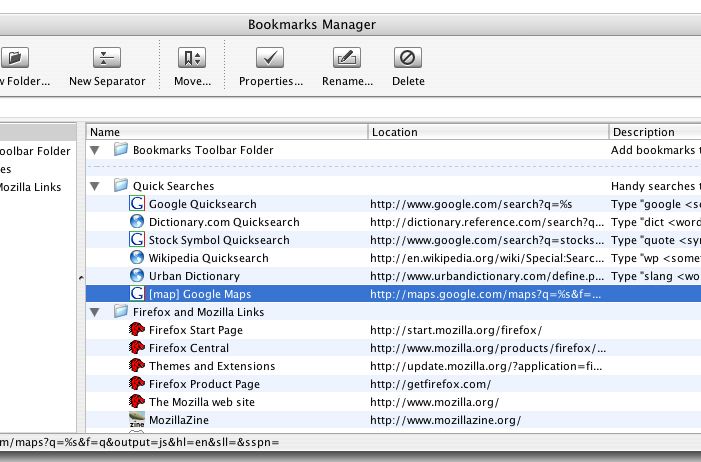Click the Delete toolbar icon
This screenshot has width=701, height=462.
pyautogui.click(x=408, y=58)
